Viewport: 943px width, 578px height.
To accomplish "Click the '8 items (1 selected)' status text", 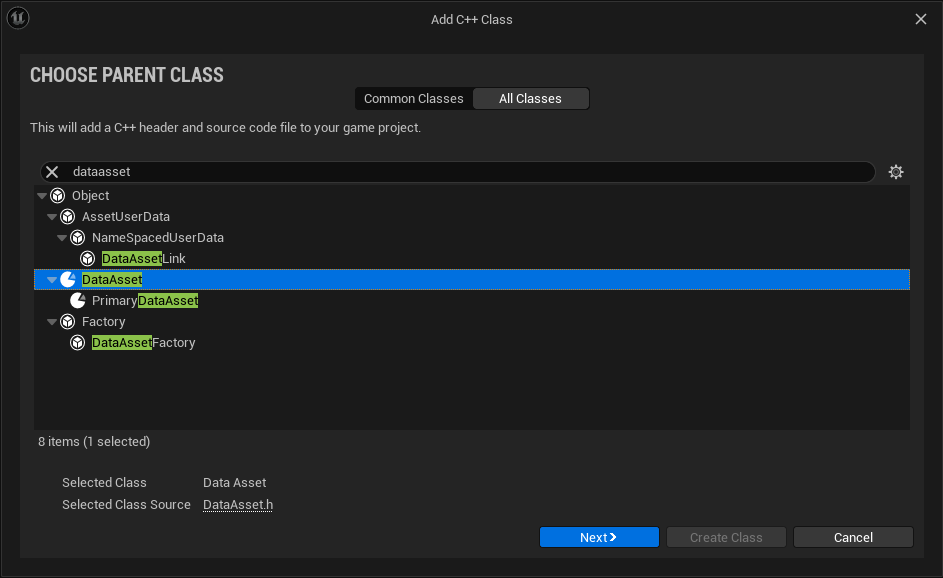I will click(x=94, y=441).
